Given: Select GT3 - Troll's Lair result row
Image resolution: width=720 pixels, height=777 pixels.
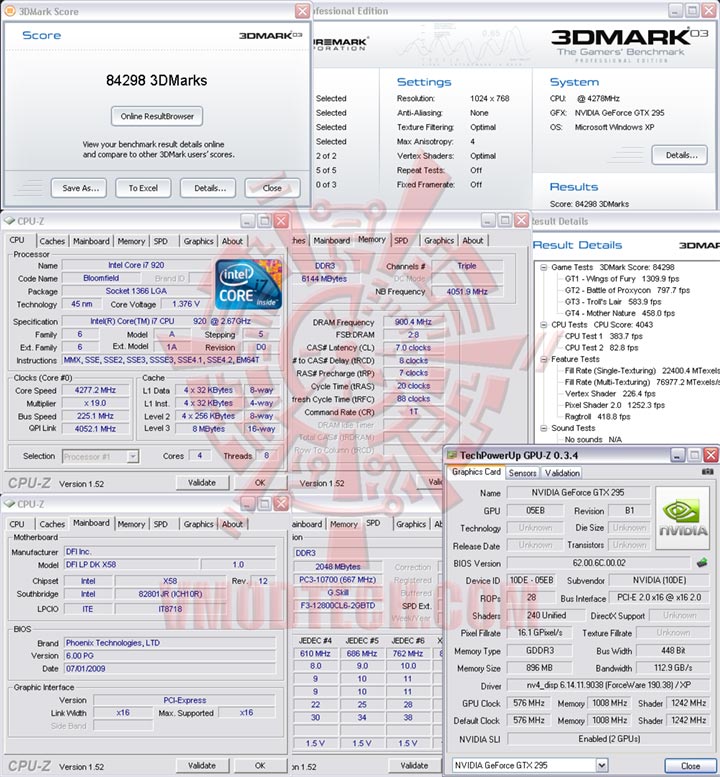Looking at the screenshot, I should point(613,301).
